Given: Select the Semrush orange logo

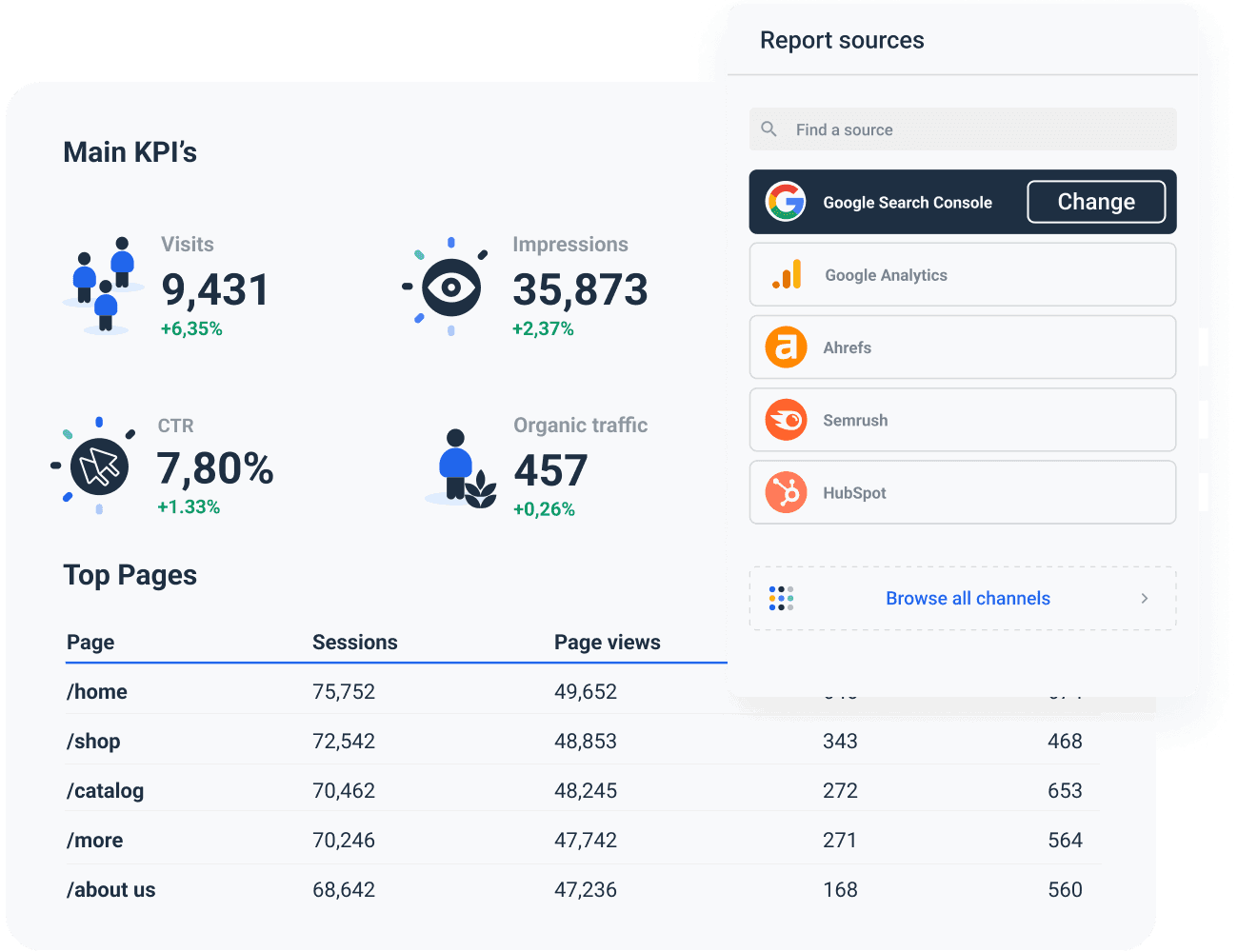Looking at the screenshot, I should 785,420.
